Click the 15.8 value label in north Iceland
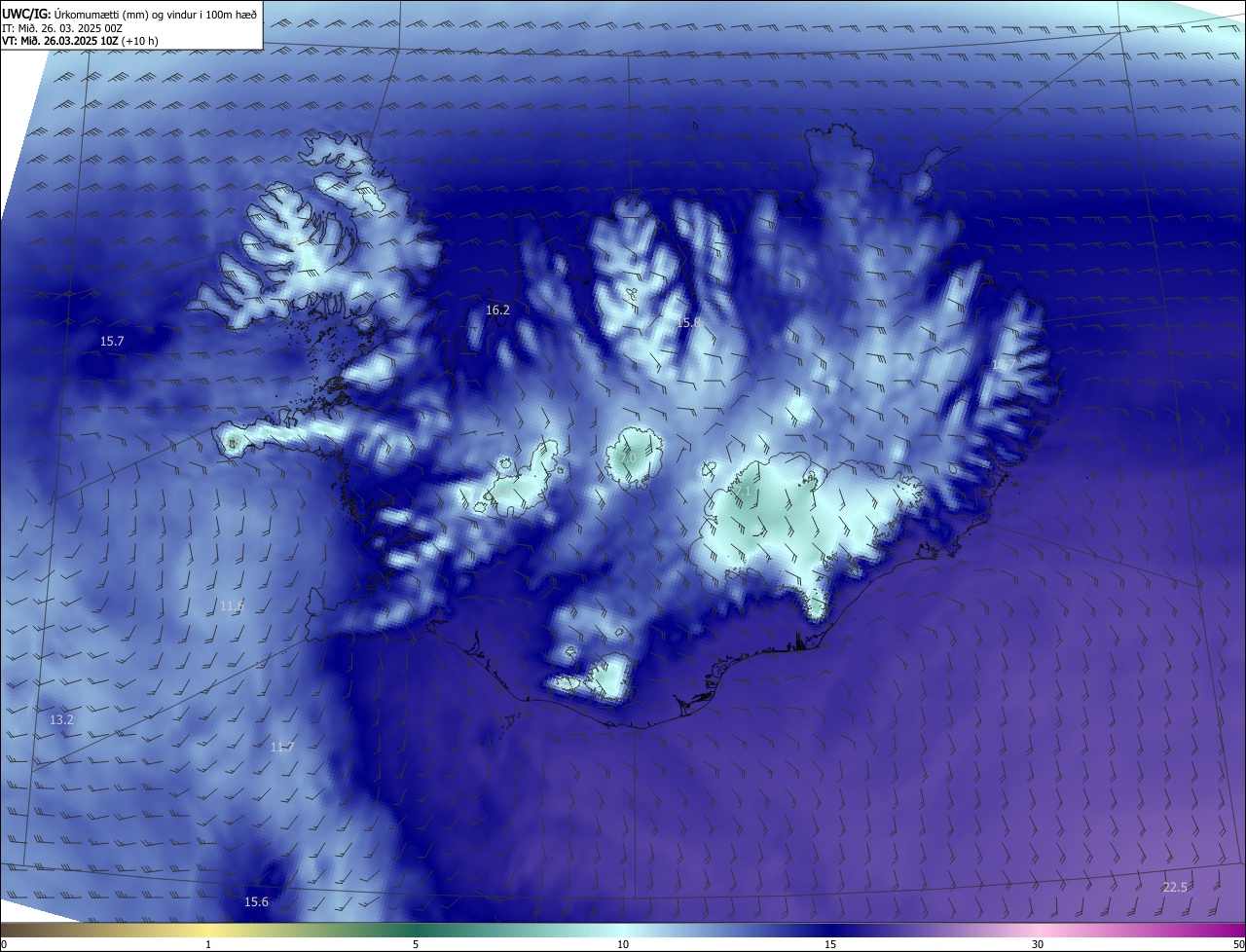This screenshot has height=952, width=1246. point(688,322)
